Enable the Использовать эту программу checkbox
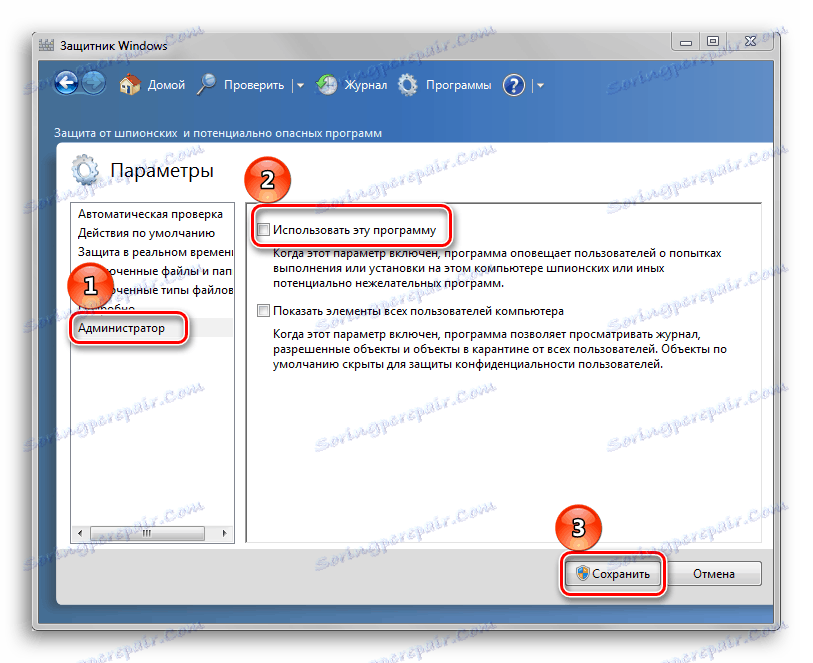Image resolution: width=813 pixels, height=663 pixels. click(263, 230)
